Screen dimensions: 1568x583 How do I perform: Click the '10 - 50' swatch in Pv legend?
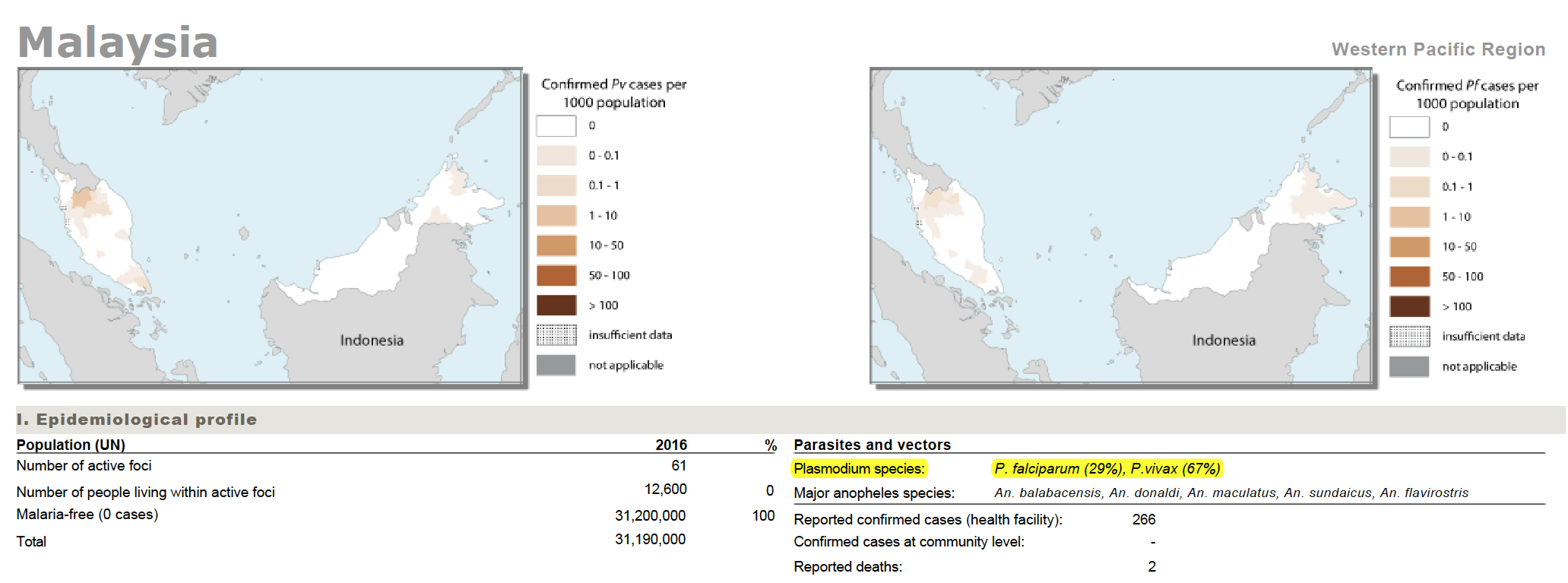(x=556, y=246)
